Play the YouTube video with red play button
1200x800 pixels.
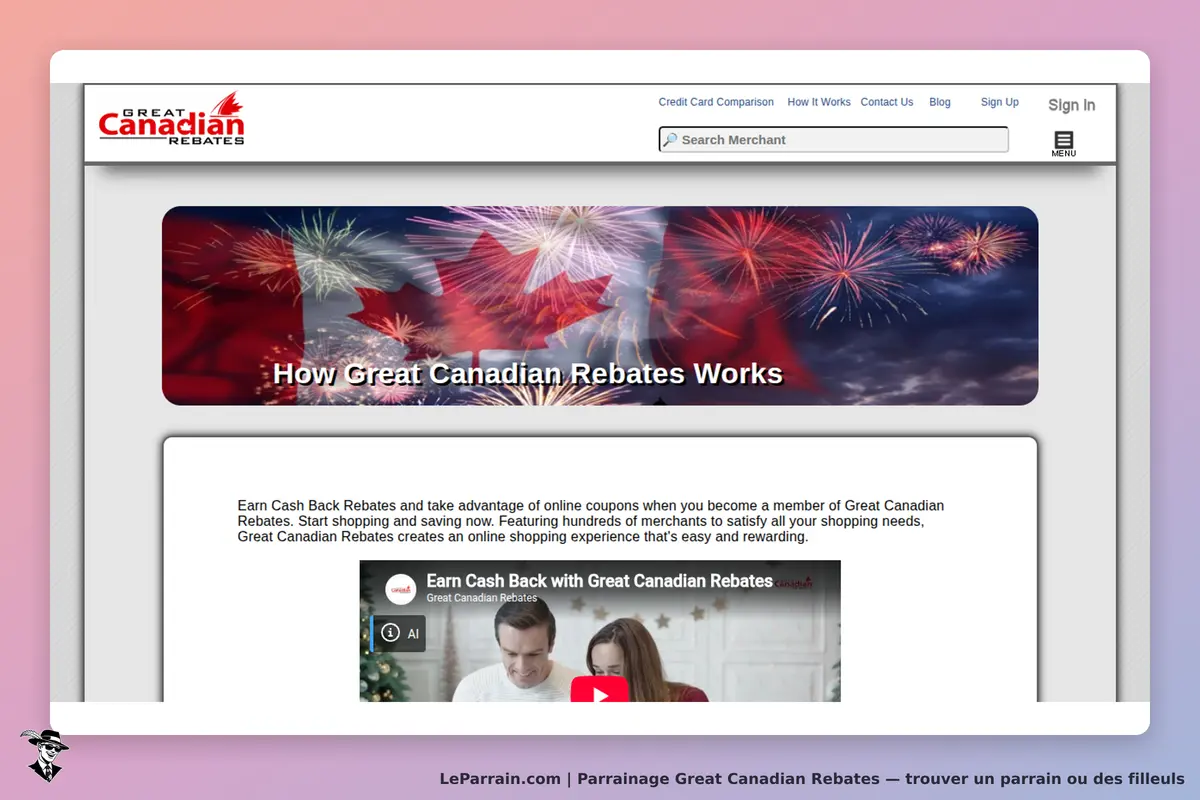(x=600, y=690)
